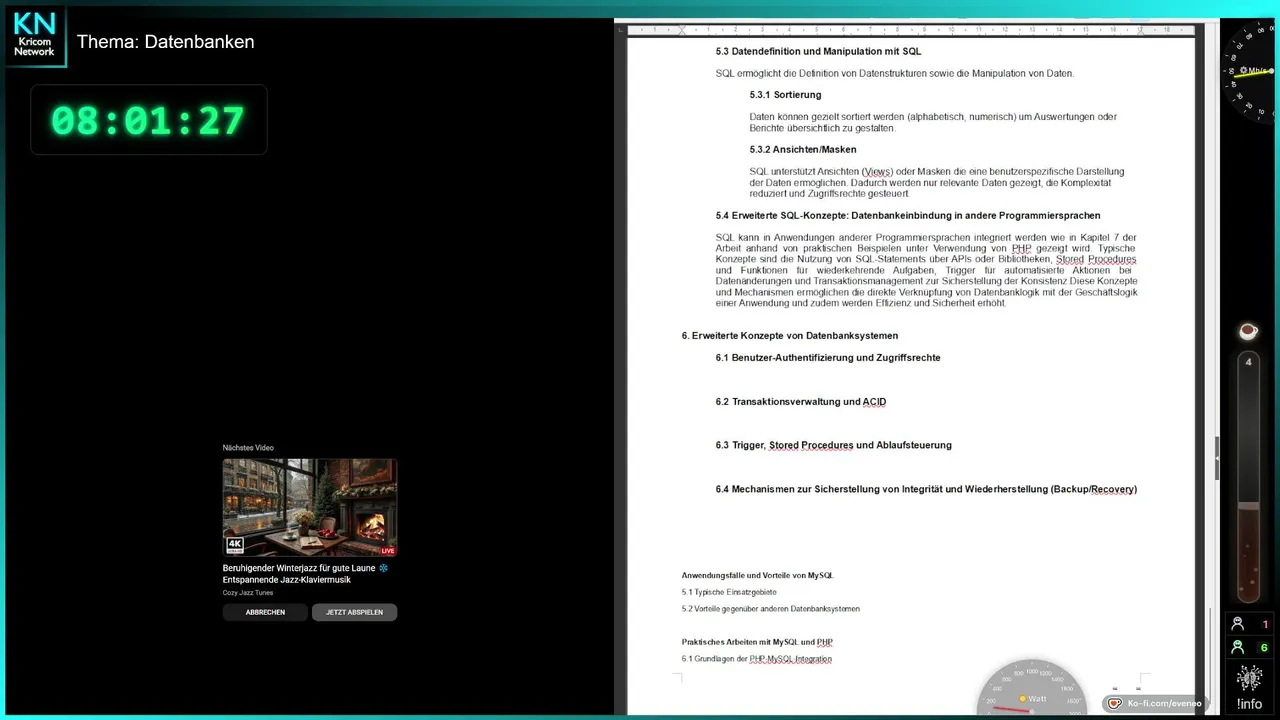Viewport: 1280px width, 720px height.
Task: Click heading '6.1 Benutzer-Authentifizierung und Zugriffsrechte'
Action: (x=828, y=358)
